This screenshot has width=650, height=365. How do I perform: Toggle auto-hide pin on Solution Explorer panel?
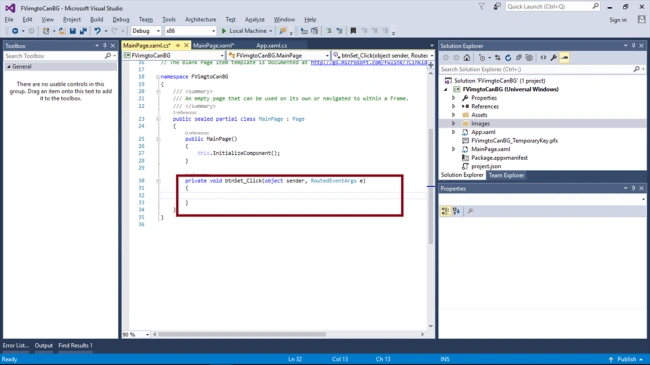point(633,46)
